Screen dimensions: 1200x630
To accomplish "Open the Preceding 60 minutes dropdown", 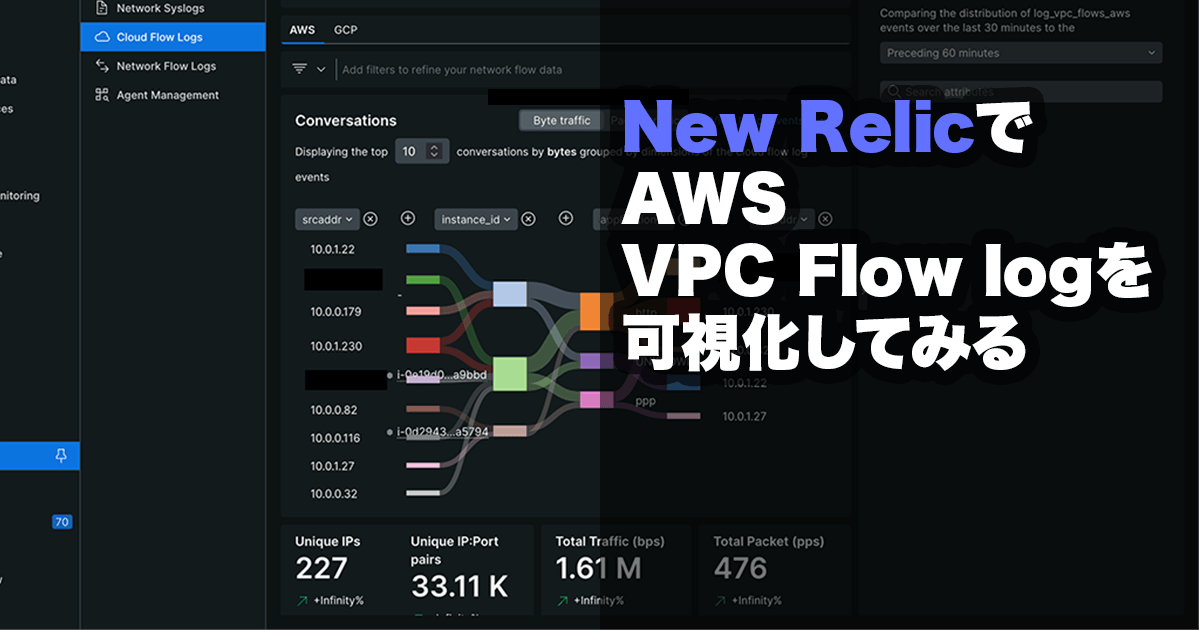I will tap(1021, 53).
